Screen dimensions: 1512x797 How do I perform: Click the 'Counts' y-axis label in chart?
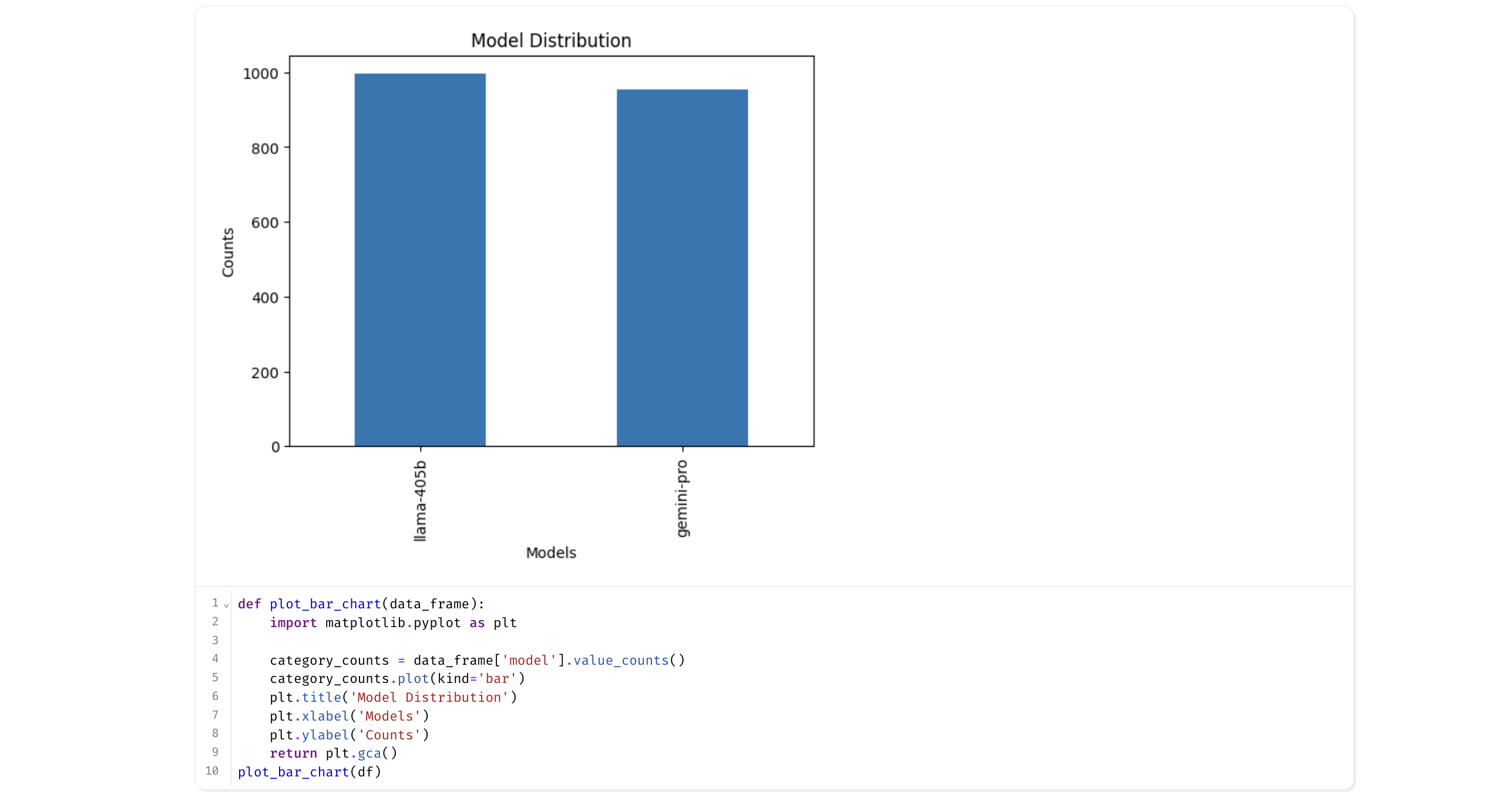tap(228, 253)
